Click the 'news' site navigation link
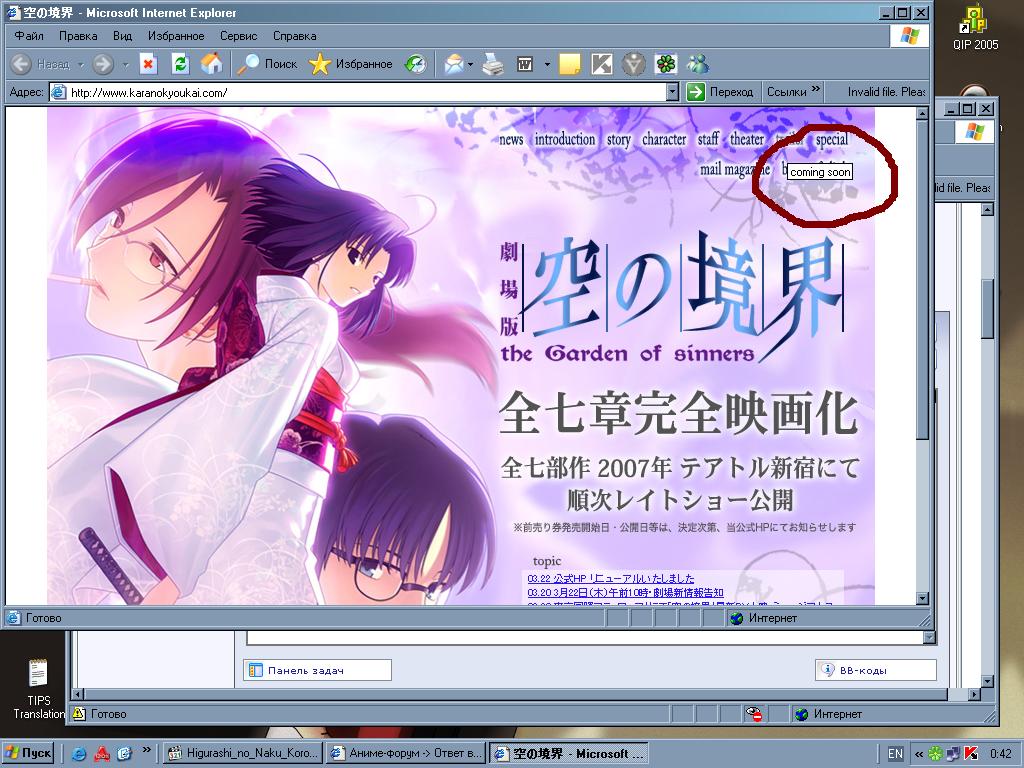Image resolution: width=1024 pixels, height=768 pixels. point(511,139)
